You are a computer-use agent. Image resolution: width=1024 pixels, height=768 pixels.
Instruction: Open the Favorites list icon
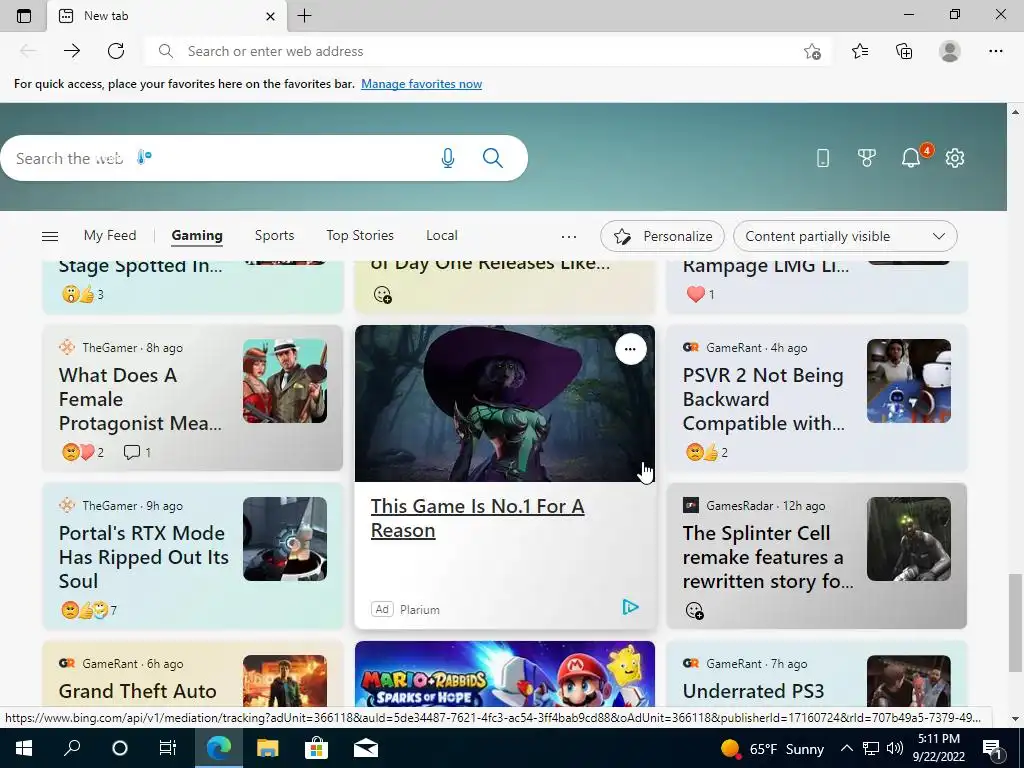click(860, 51)
